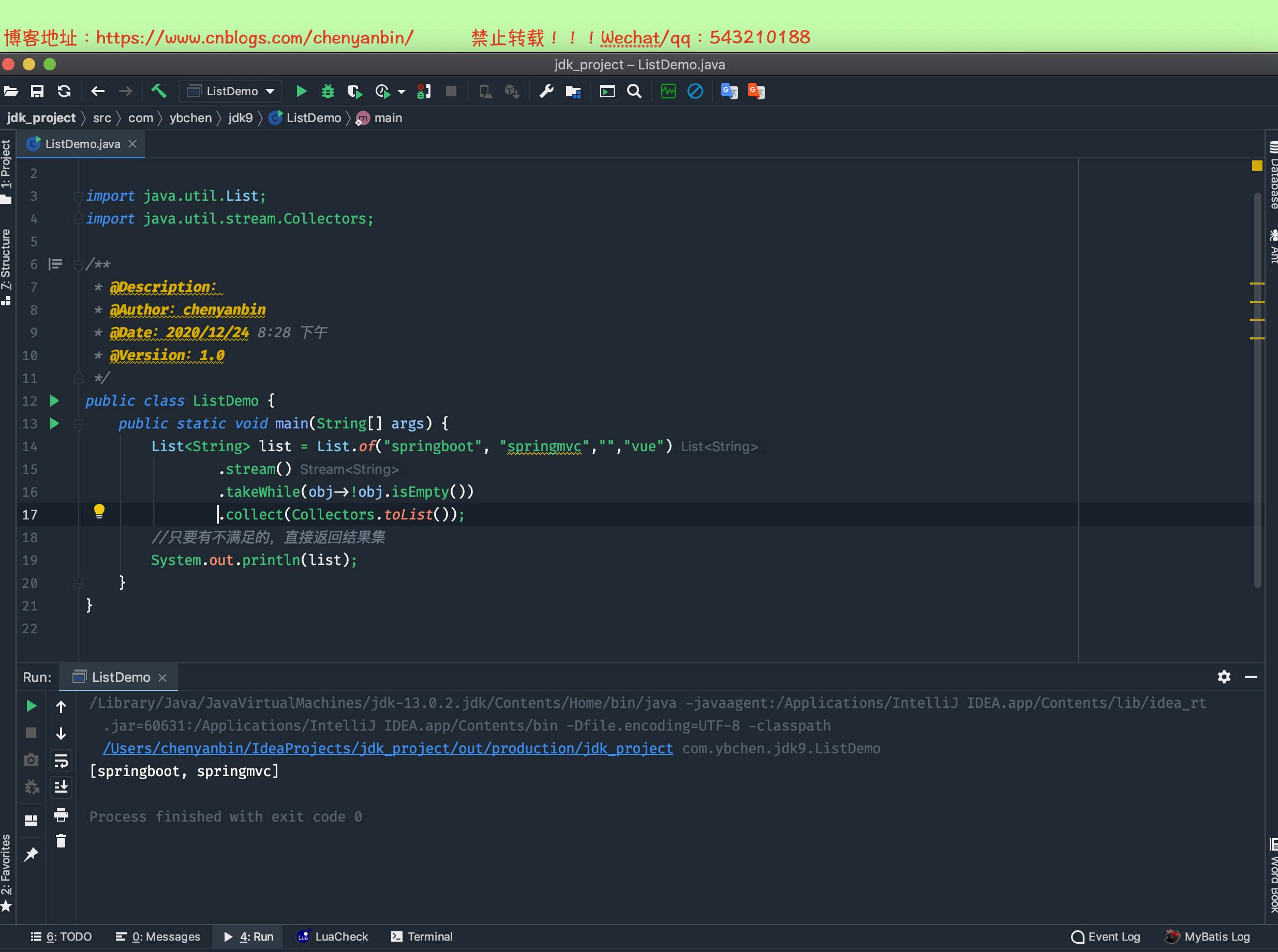Click the Save All floppy disk icon

[x=37, y=91]
